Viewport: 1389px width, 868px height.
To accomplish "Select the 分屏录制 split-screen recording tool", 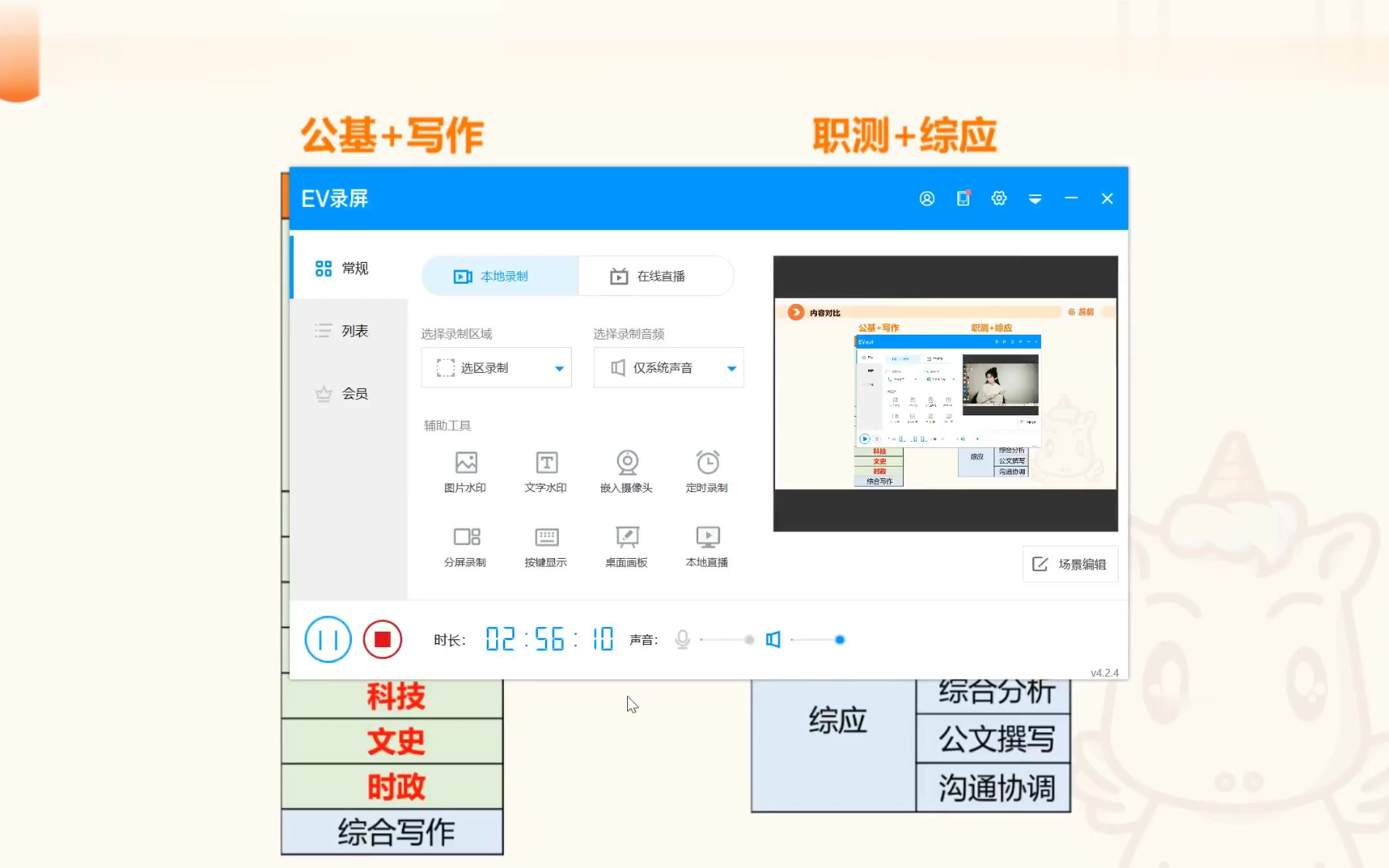I will click(465, 545).
